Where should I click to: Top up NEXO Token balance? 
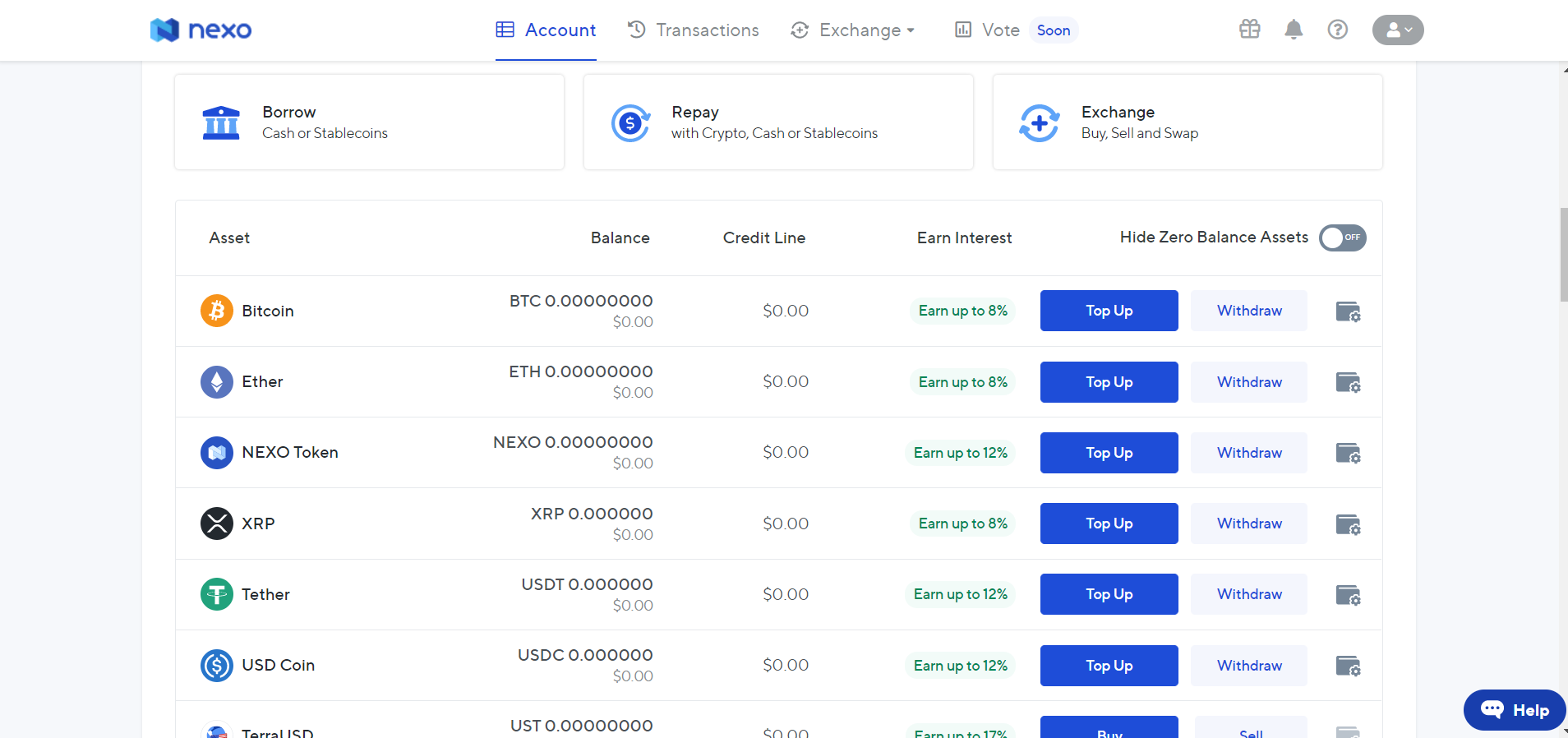(x=1109, y=453)
